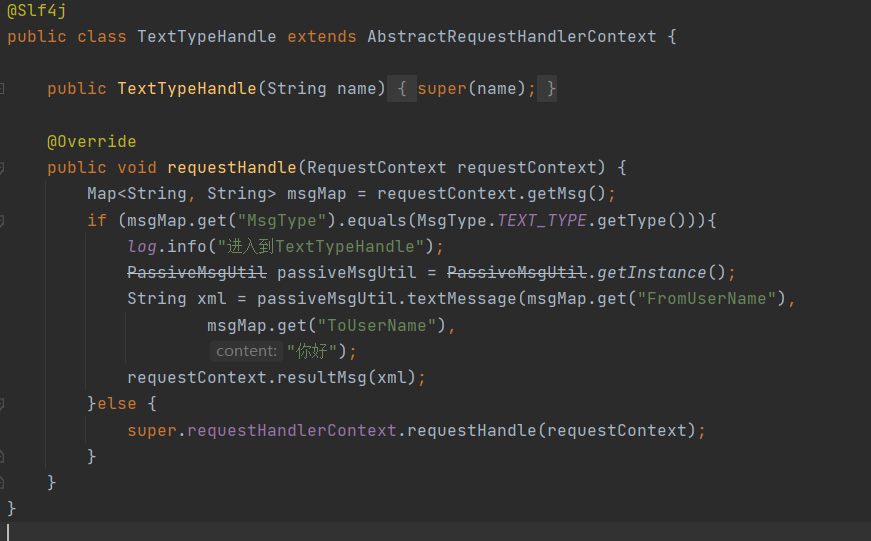The height and width of the screenshot is (541, 871).
Task: Click the "ToUserName" string literal
Action: [376, 325]
